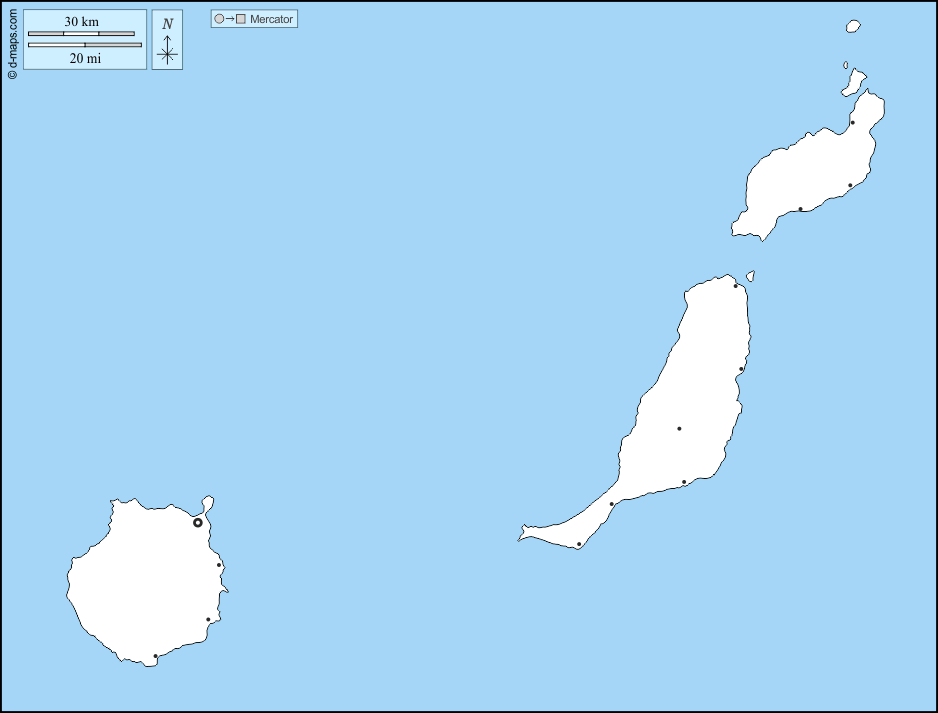938x713 pixels.
Task: Select the central inland dot on Fuerteventura
Action: (679, 429)
